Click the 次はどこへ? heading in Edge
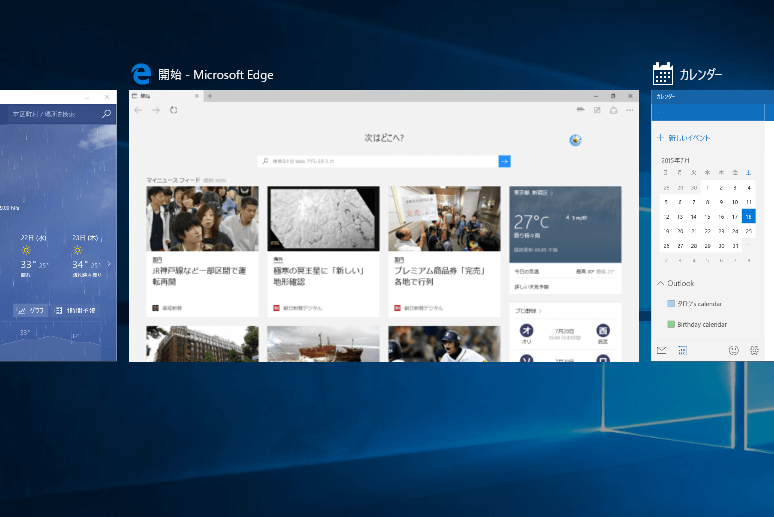Image resolution: width=774 pixels, height=517 pixels. tap(384, 138)
